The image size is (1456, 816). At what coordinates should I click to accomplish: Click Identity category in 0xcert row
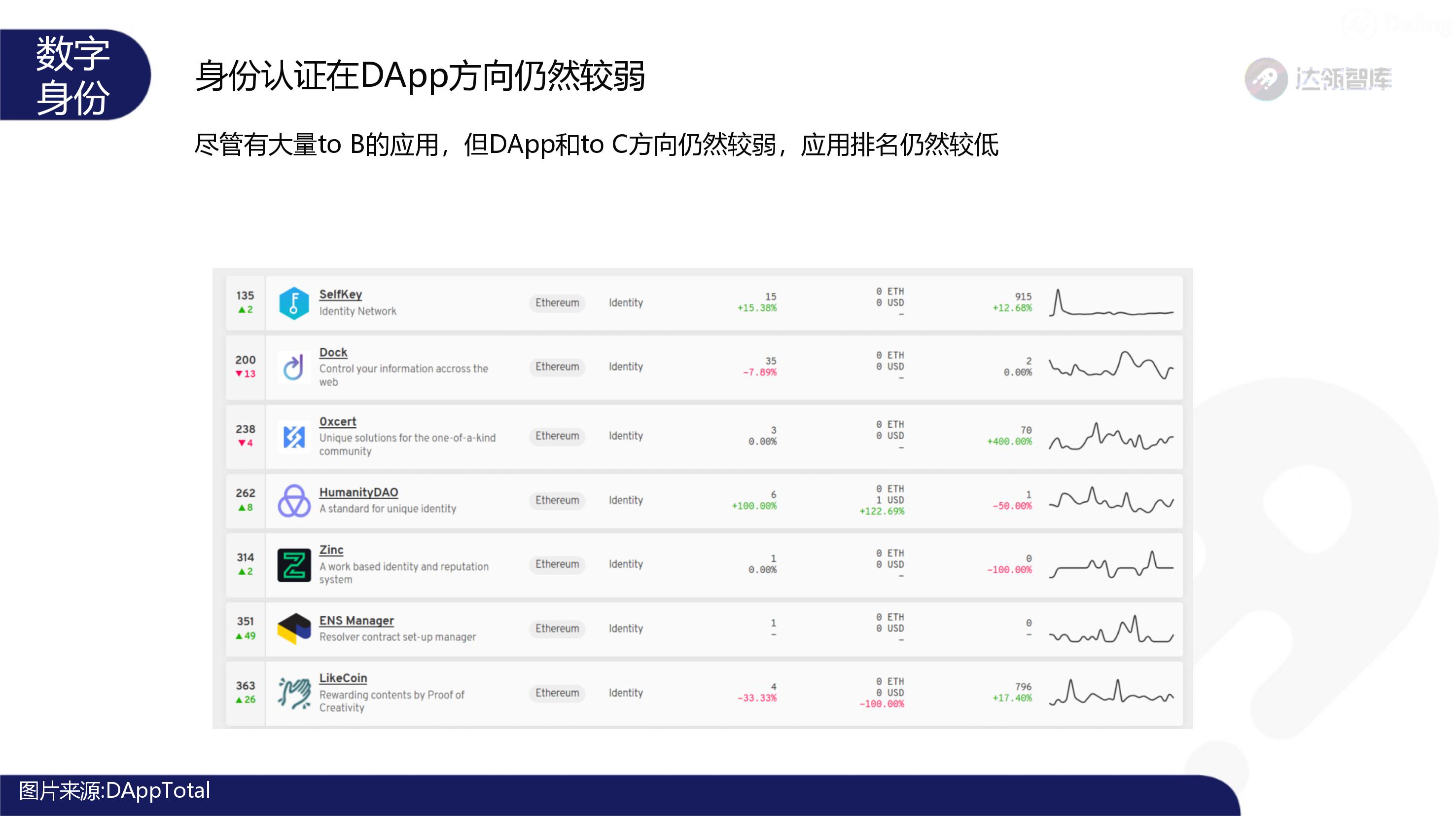[x=626, y=436]
